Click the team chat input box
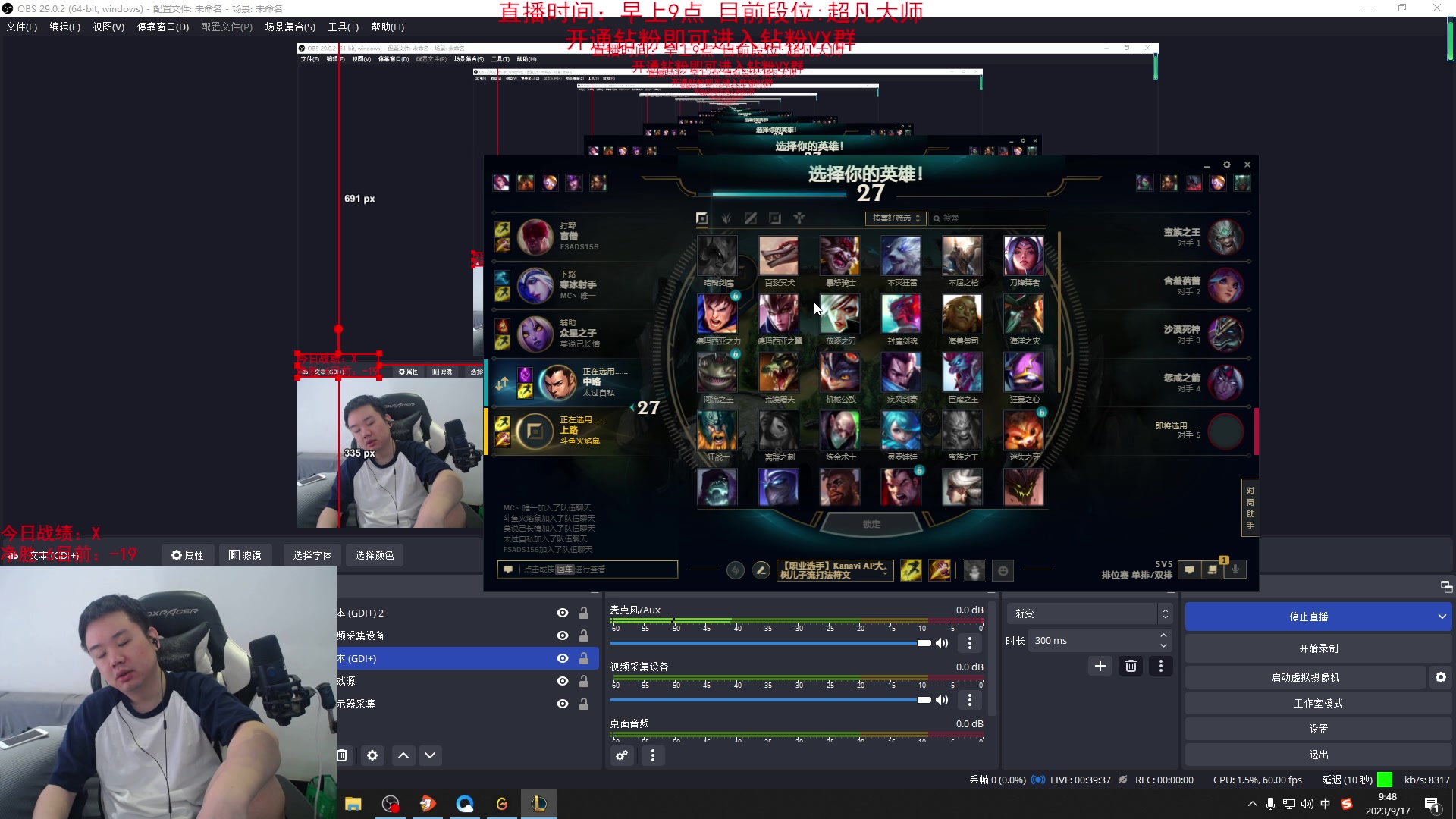The height and width of the screenshot is (819, 1456). (x=588, y=570)
